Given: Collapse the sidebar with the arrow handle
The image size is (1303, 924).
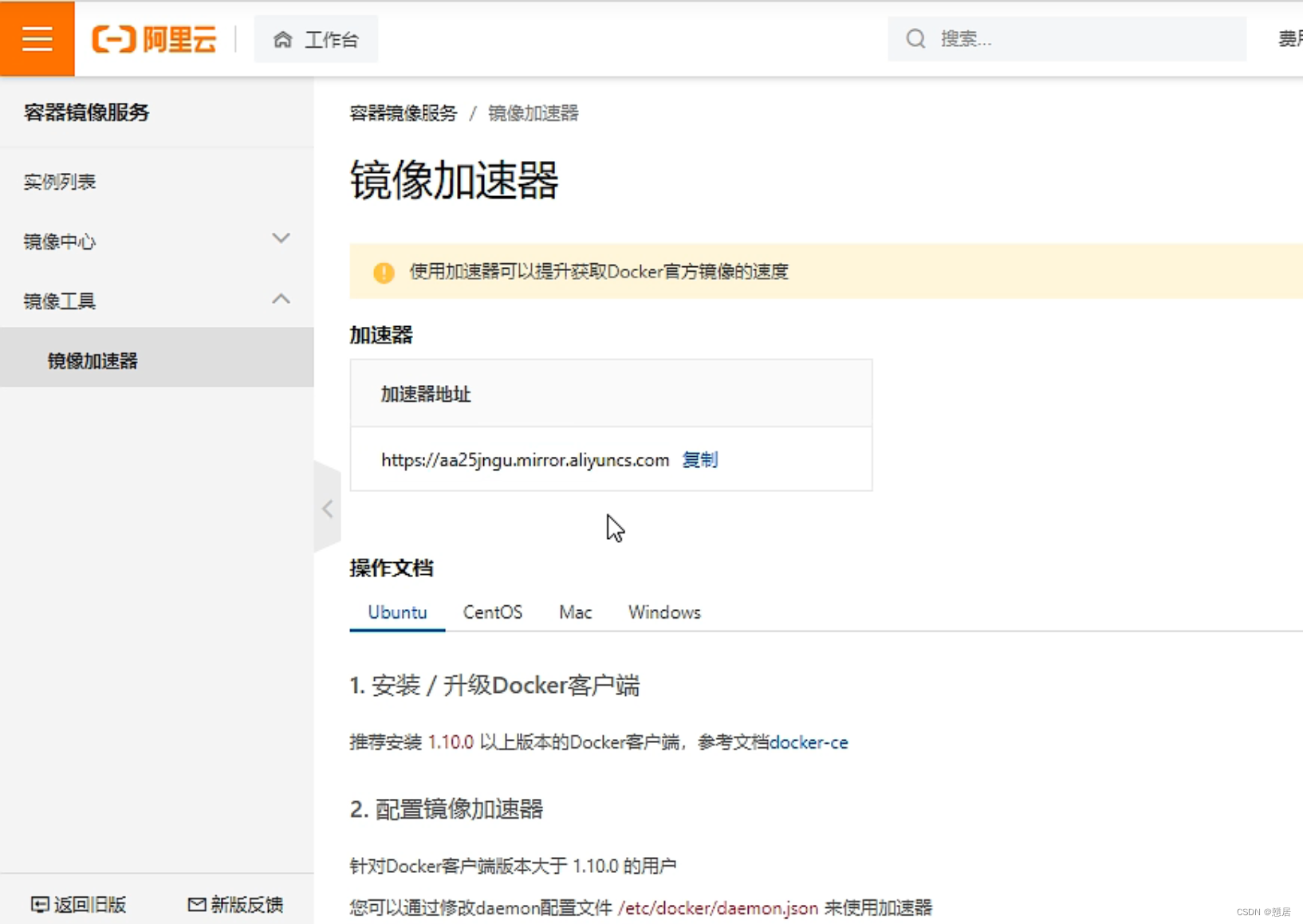Looking at the screenshot, I should point(327,508).
